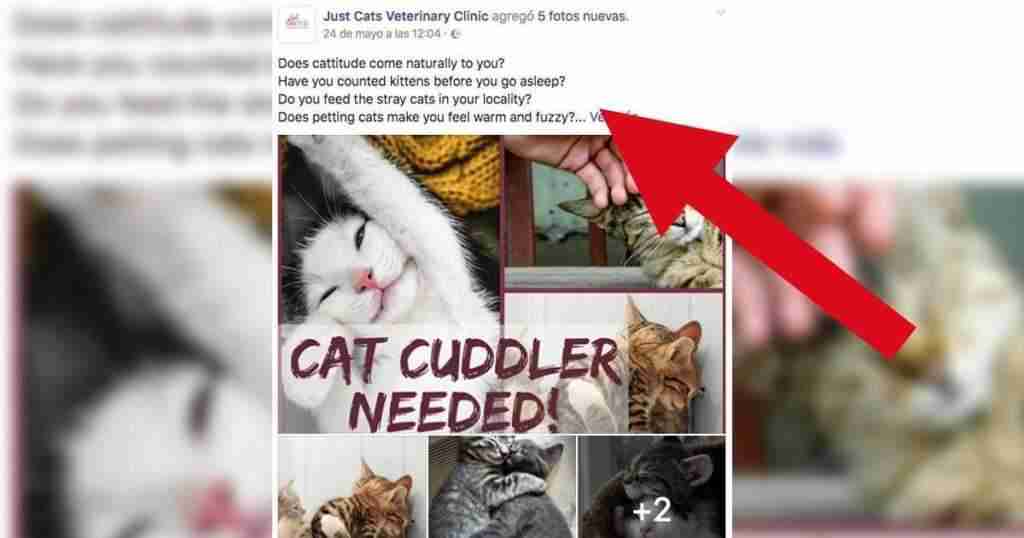1024x538 pixels.
Task: Click the post timestamp 24 de mayo
Action: coord(381,34)
